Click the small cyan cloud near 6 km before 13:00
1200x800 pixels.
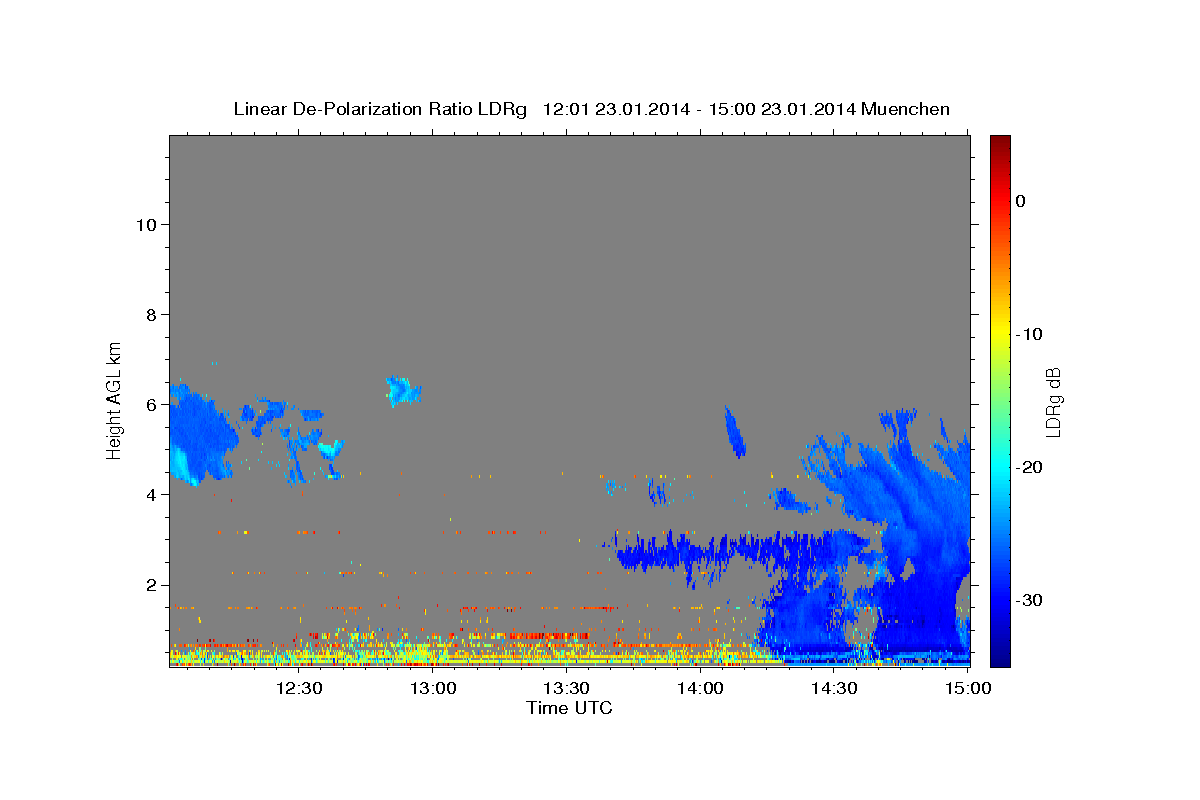(403, 390)
